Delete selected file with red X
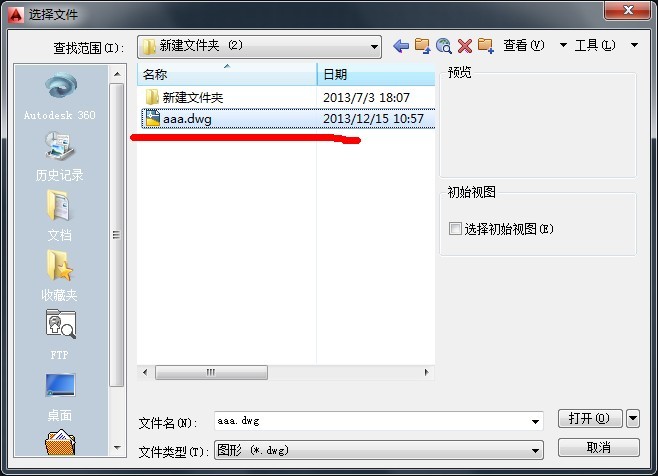The height and width of the screenshot is (476, 658). tap(465, 46)
